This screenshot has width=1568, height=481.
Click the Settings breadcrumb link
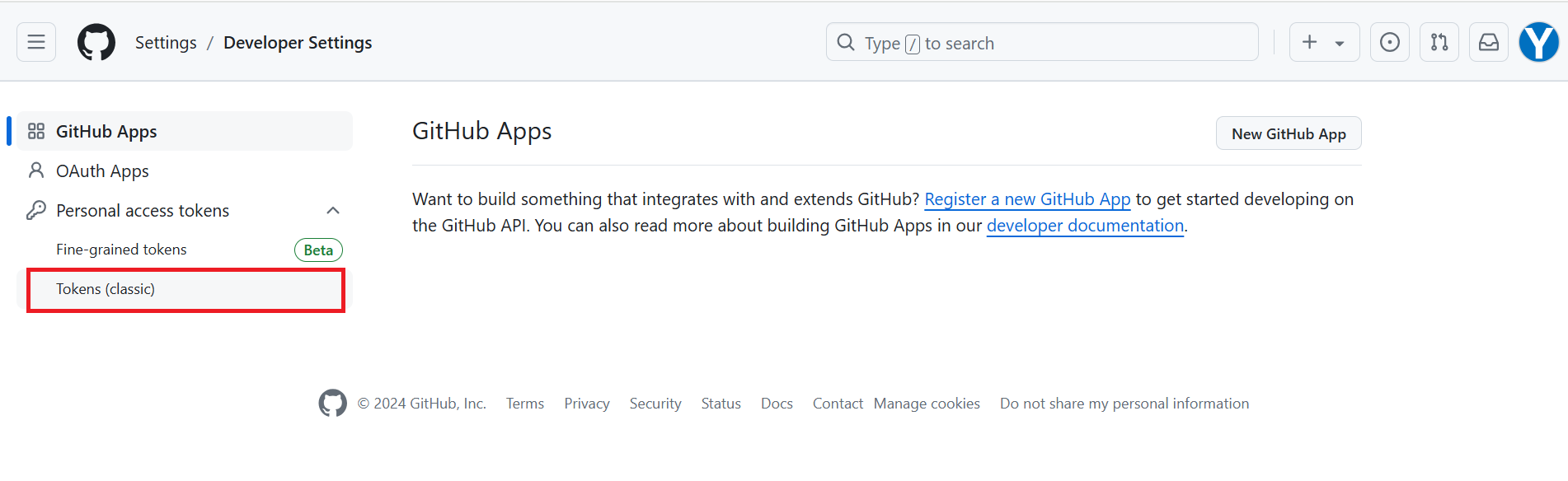(166, 43)
